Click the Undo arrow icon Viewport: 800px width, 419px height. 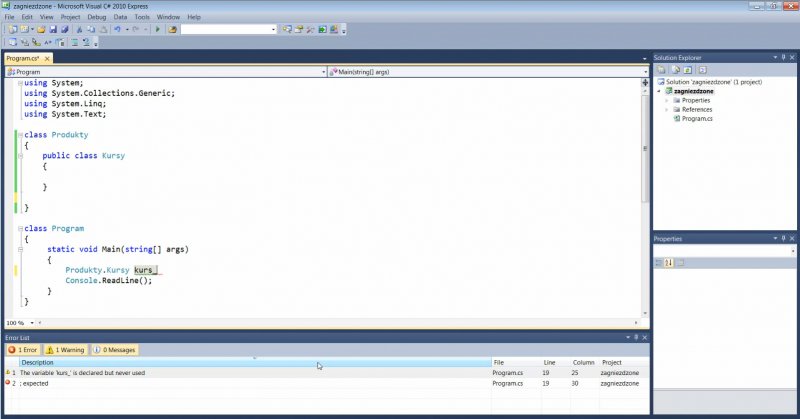118,30
